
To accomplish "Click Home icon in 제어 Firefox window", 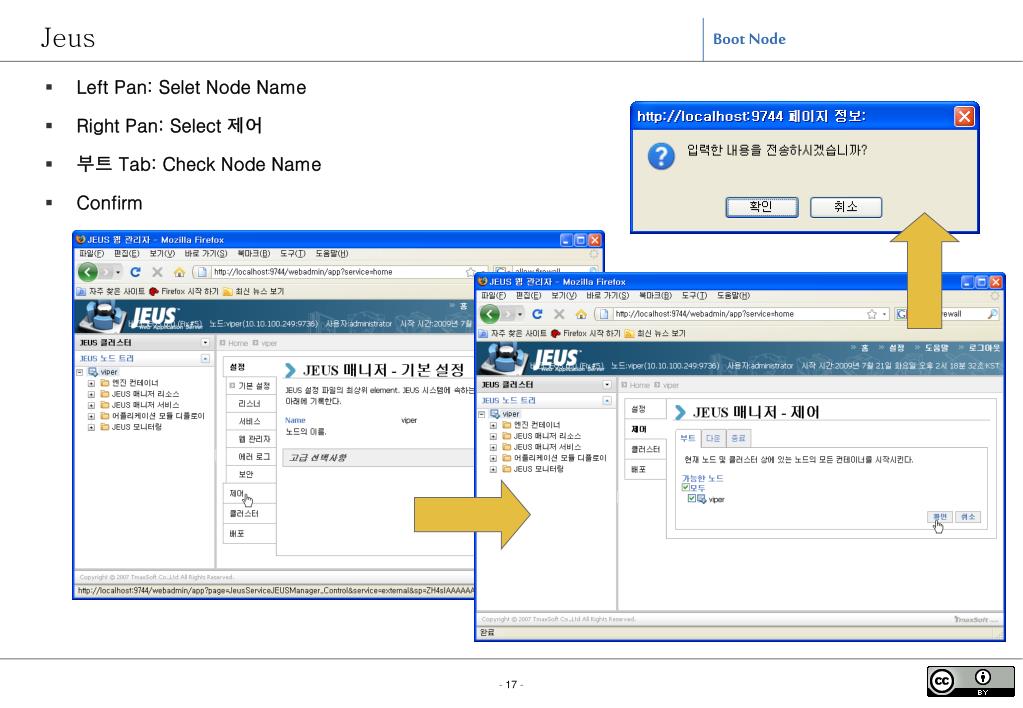I will pos(581,314).
